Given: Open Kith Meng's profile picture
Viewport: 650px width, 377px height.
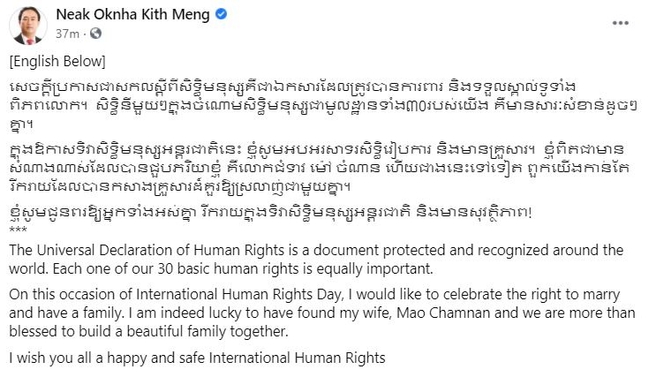Looking at the screenshot, I should (28, 25).
